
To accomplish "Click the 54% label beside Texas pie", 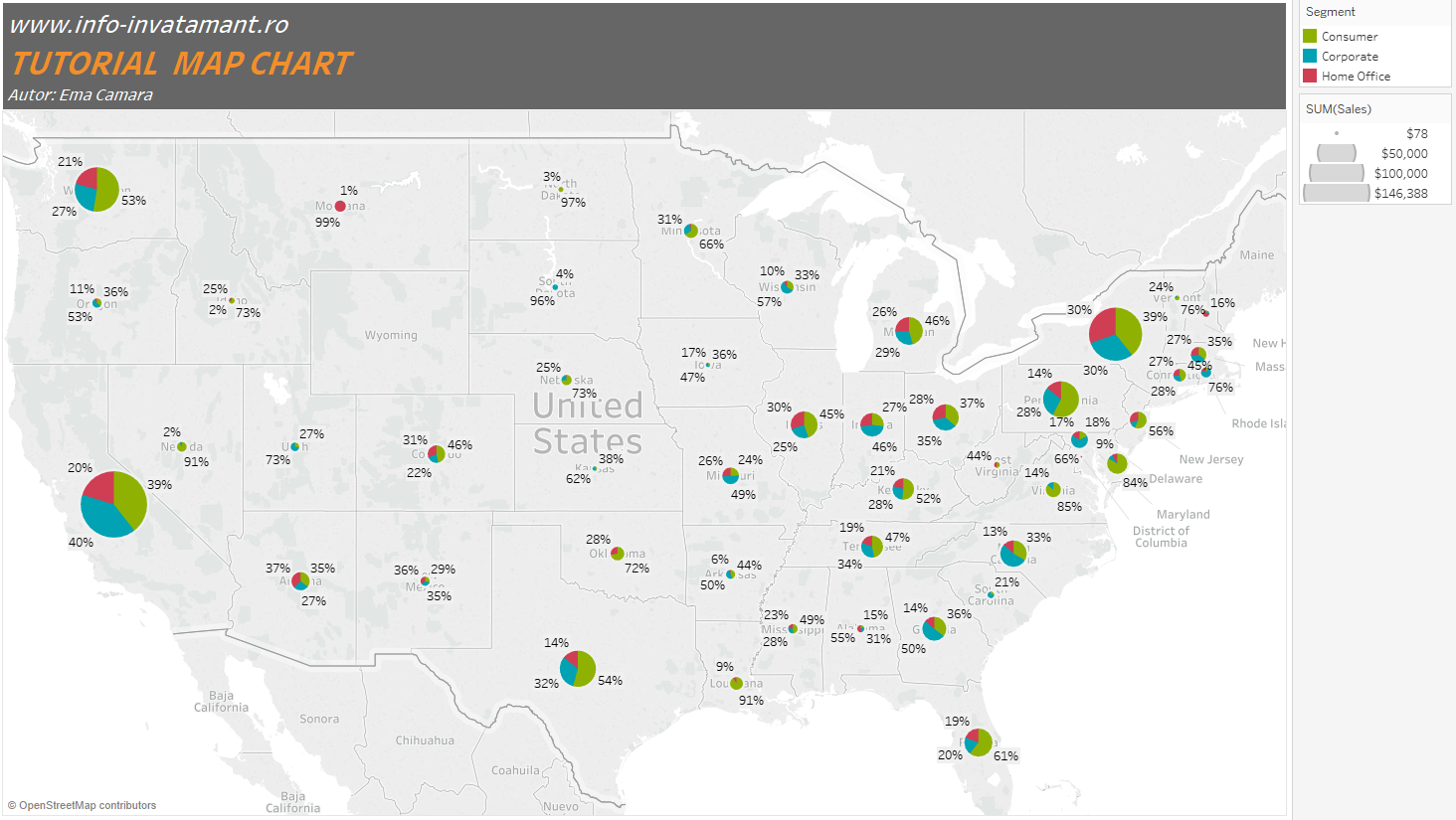I will 610,681.
